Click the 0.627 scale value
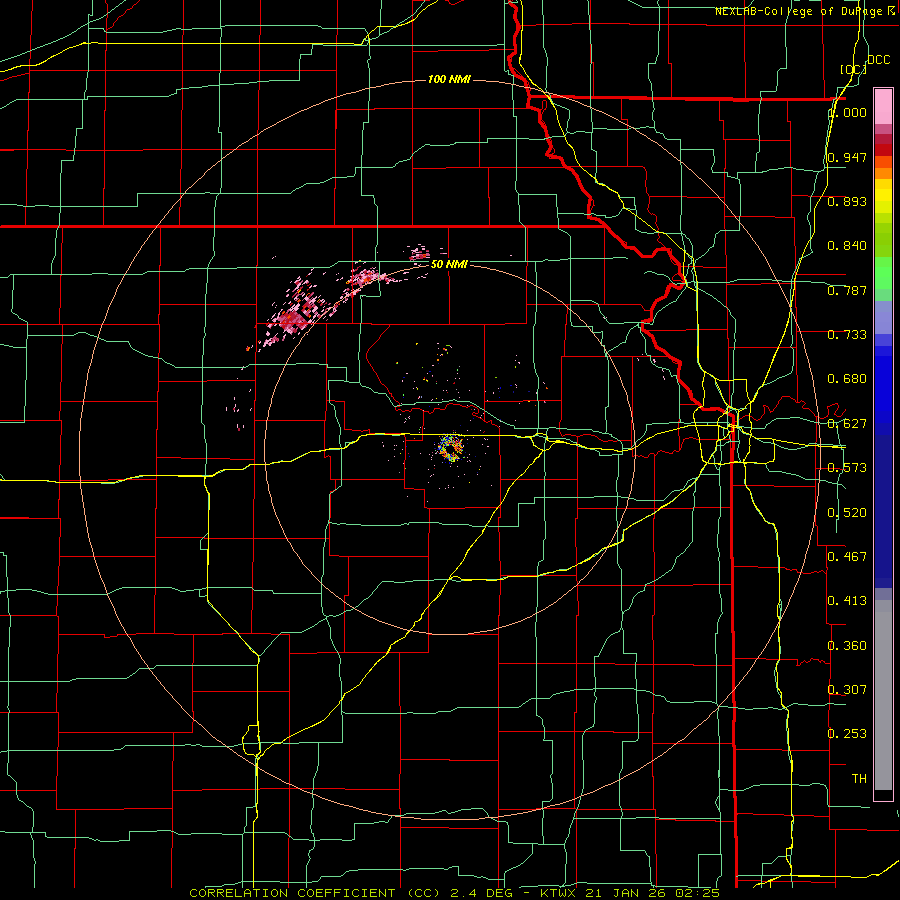Image resolution: width=900 pixels, height=900 pixels. coord(847,424)
